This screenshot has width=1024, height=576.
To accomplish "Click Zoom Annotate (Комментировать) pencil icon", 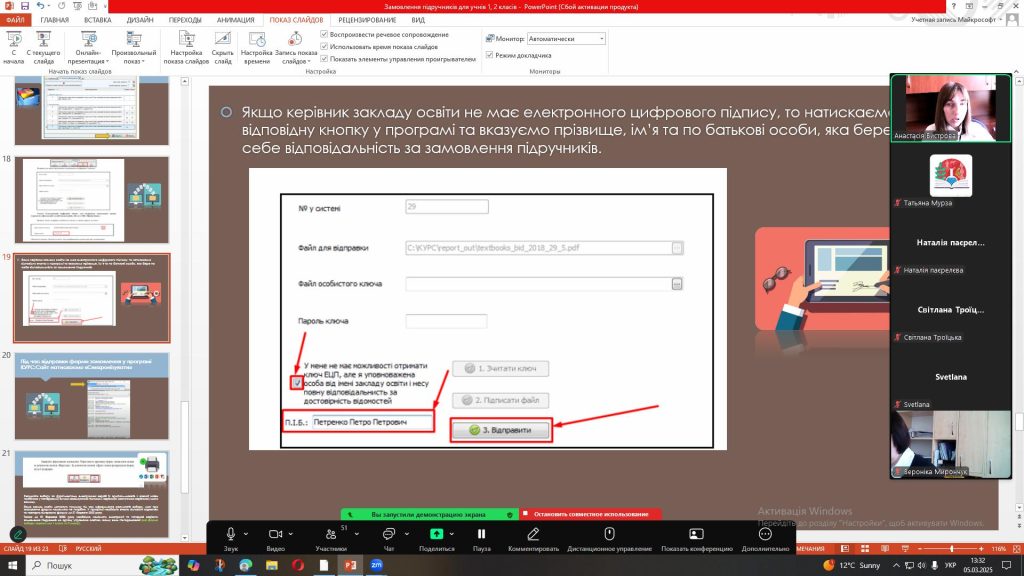I will pos(533,534).
